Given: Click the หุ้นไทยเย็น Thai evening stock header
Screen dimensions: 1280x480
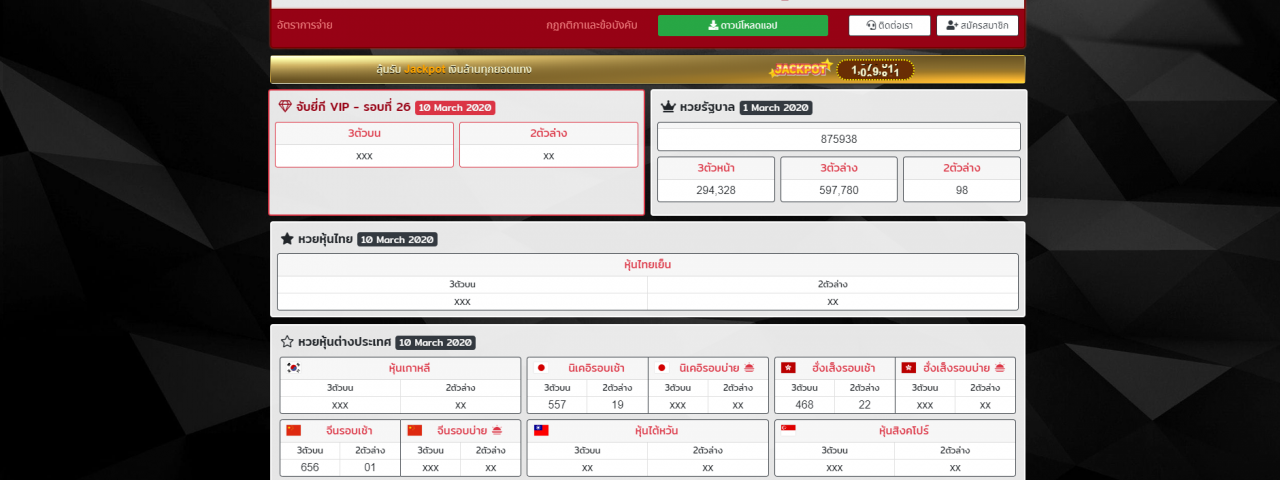Looking at the screenshot, I should pyautogui.click(x=647, y=265).
